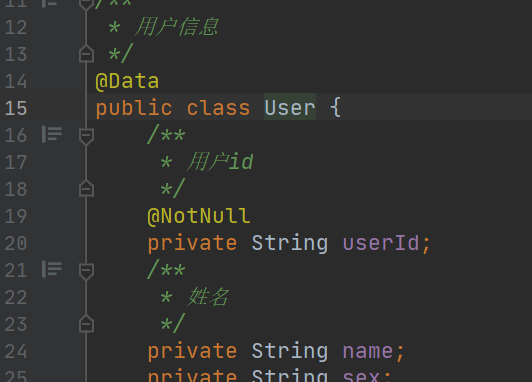
Task: Collapse the fold marker at line 11
Action: [86, 4]
